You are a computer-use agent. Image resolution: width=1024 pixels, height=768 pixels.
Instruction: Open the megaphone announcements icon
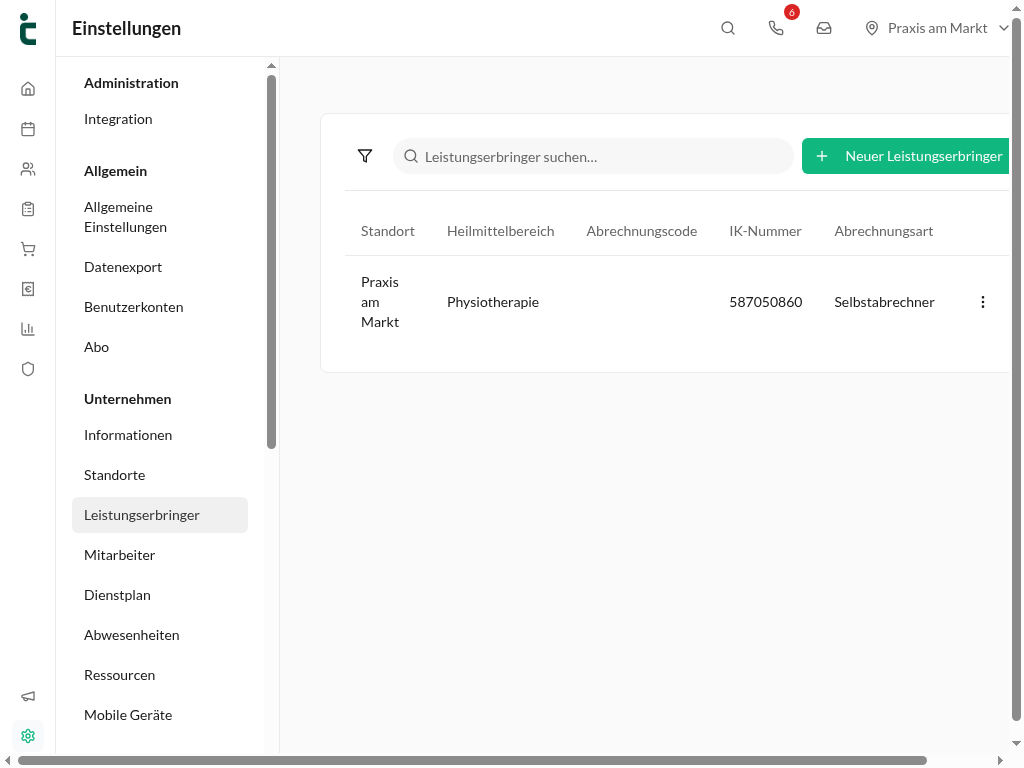(x=28, y=696)
